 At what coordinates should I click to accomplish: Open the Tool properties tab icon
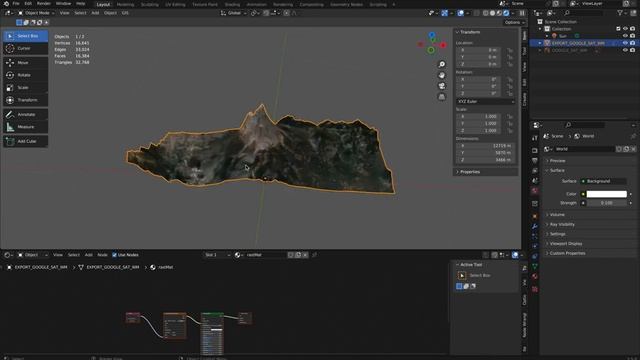pos(535,139)
